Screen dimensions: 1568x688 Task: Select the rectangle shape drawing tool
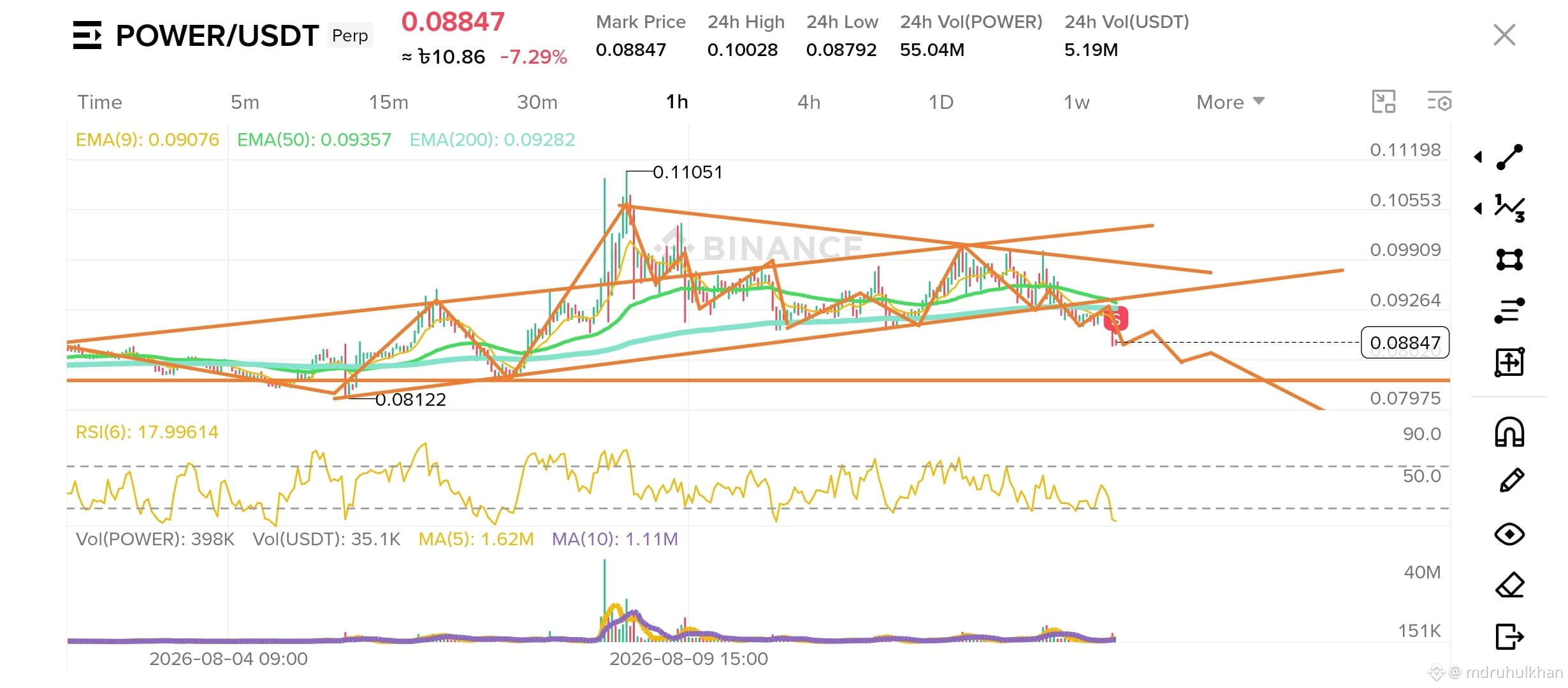(1509, 259)
